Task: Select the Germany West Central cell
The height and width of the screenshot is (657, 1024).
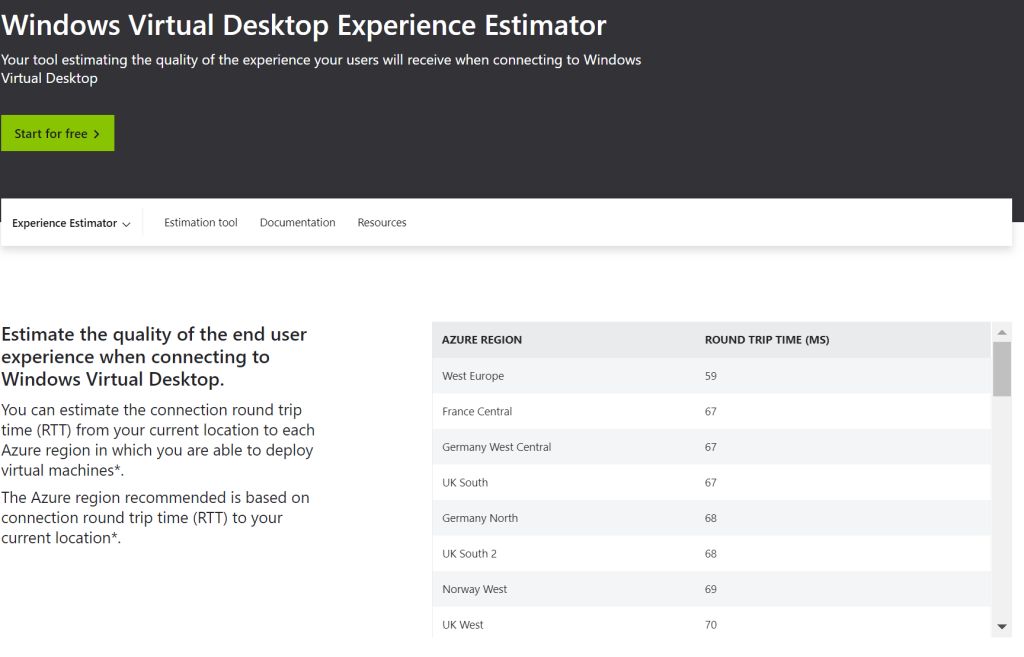Action: (x=496, y=447)
